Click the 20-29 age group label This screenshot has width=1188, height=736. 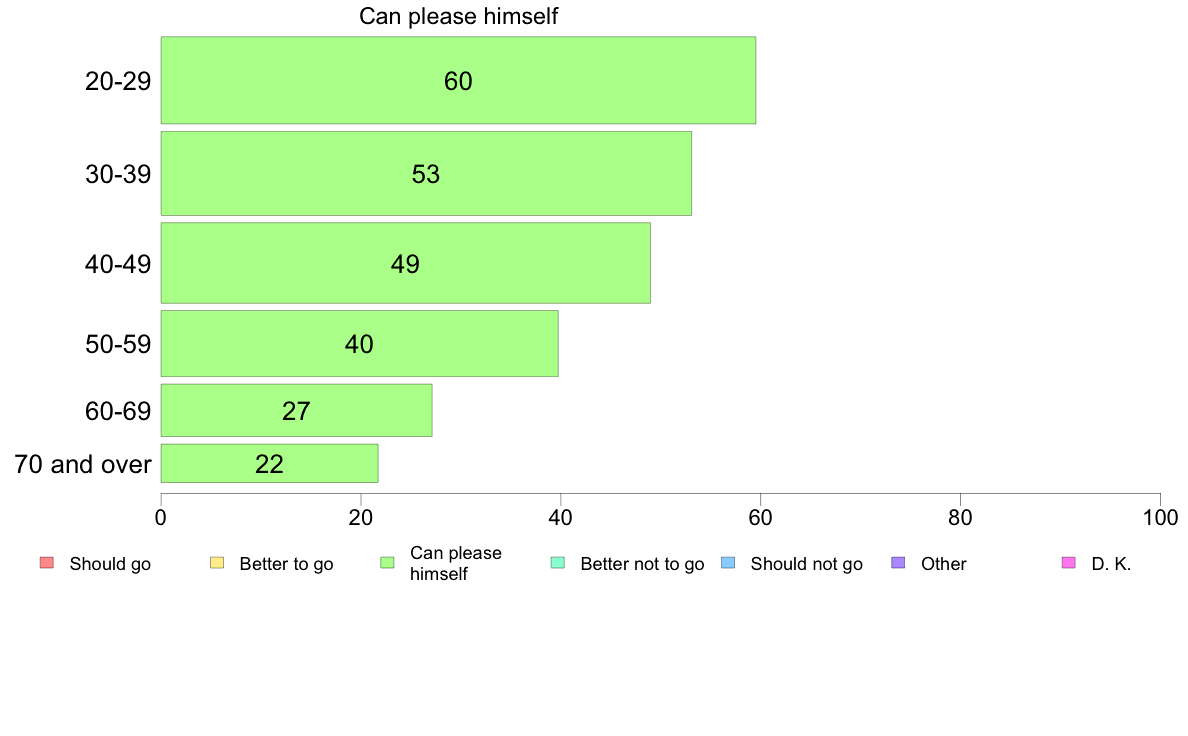pyautogui.click(x=118, y=81)
